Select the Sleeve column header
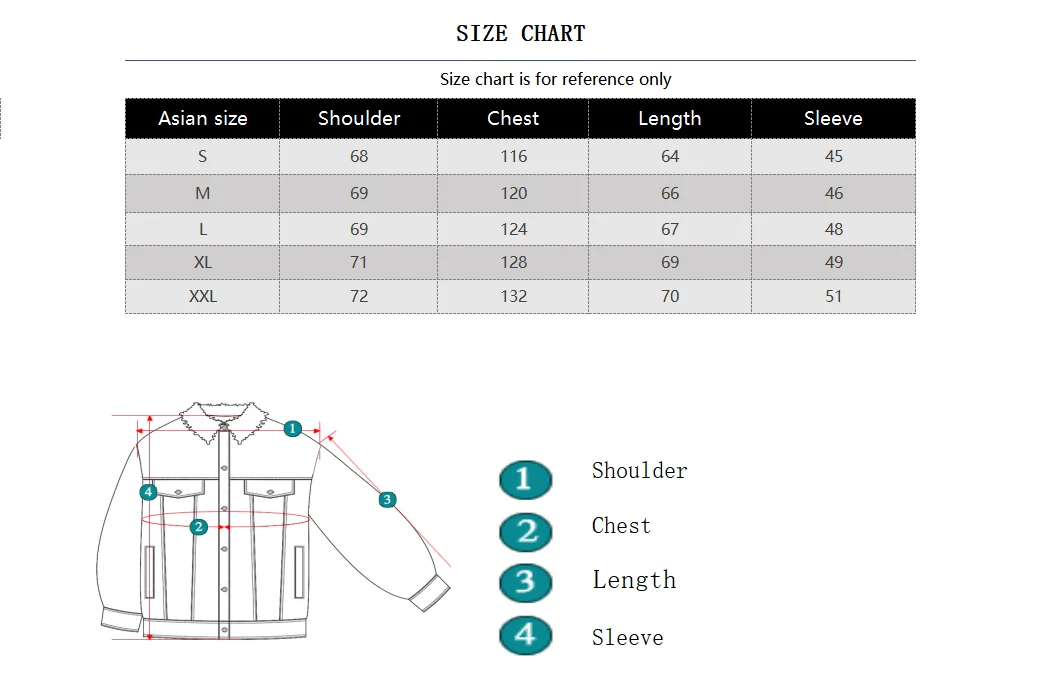Image resolution: width=1041 pixels, height=678 pixels. (833, 118)
